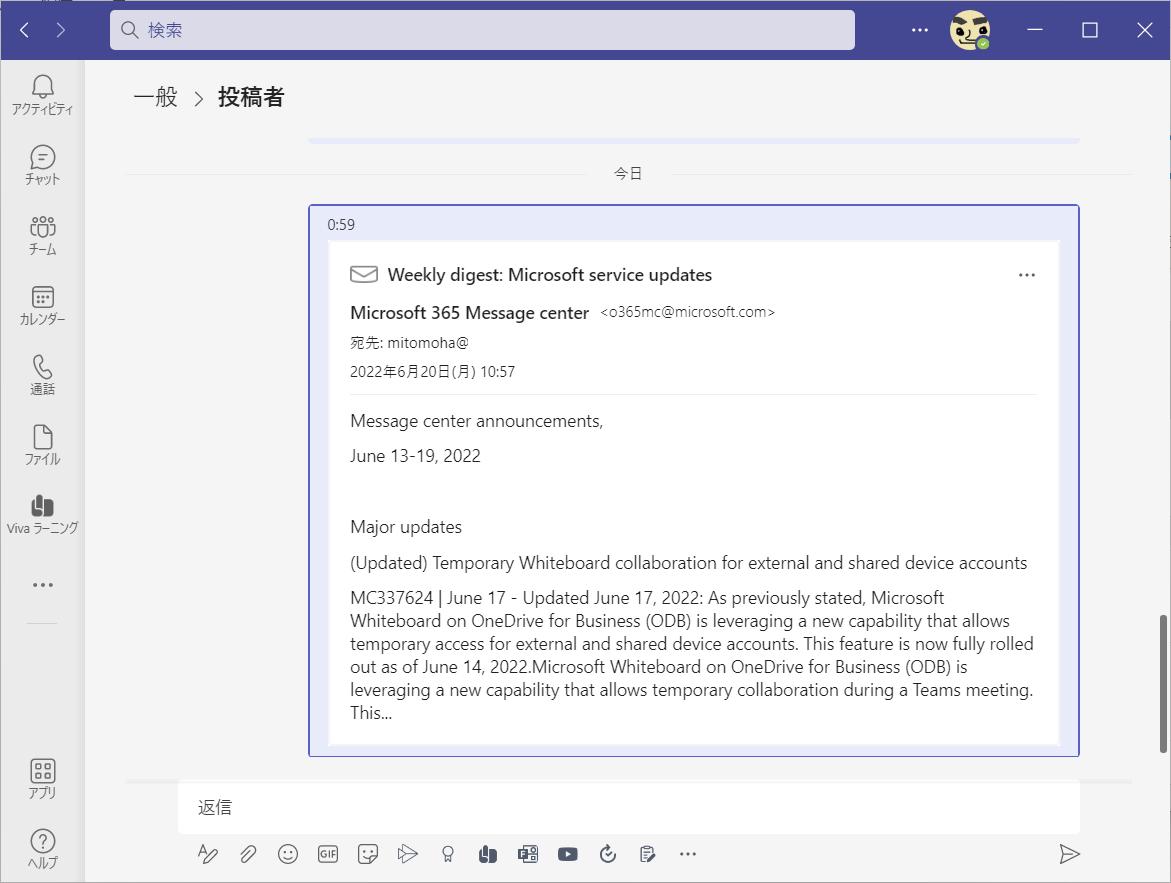This screenshot has width=1171, height=883.
Task: Open the email card more options menu
Action: coord(1027,275)
